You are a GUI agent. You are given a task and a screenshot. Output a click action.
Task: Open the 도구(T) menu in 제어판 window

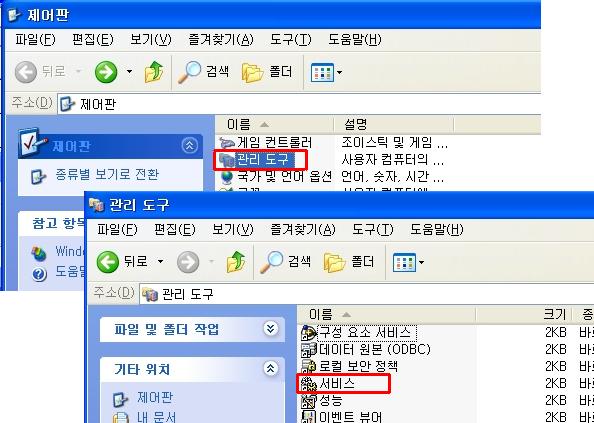tap(291, 39)
